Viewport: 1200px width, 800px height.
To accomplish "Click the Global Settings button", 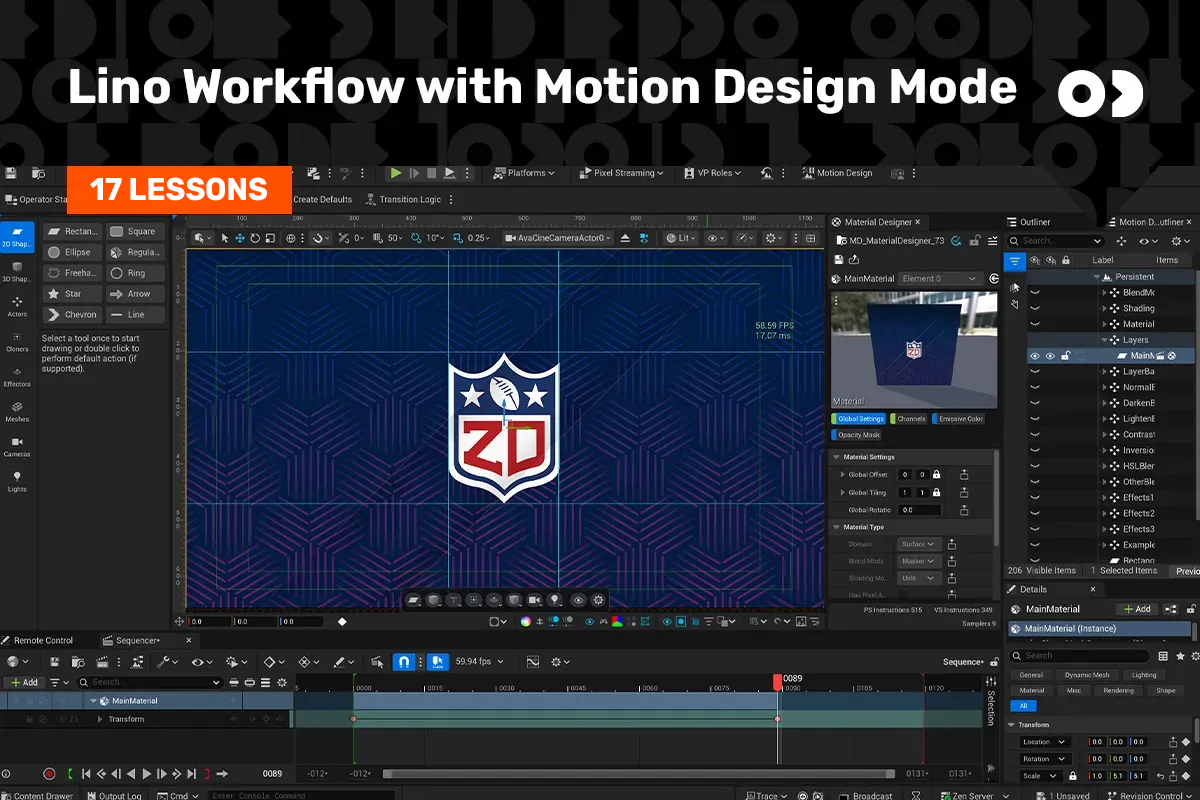I will coord(860,419).
